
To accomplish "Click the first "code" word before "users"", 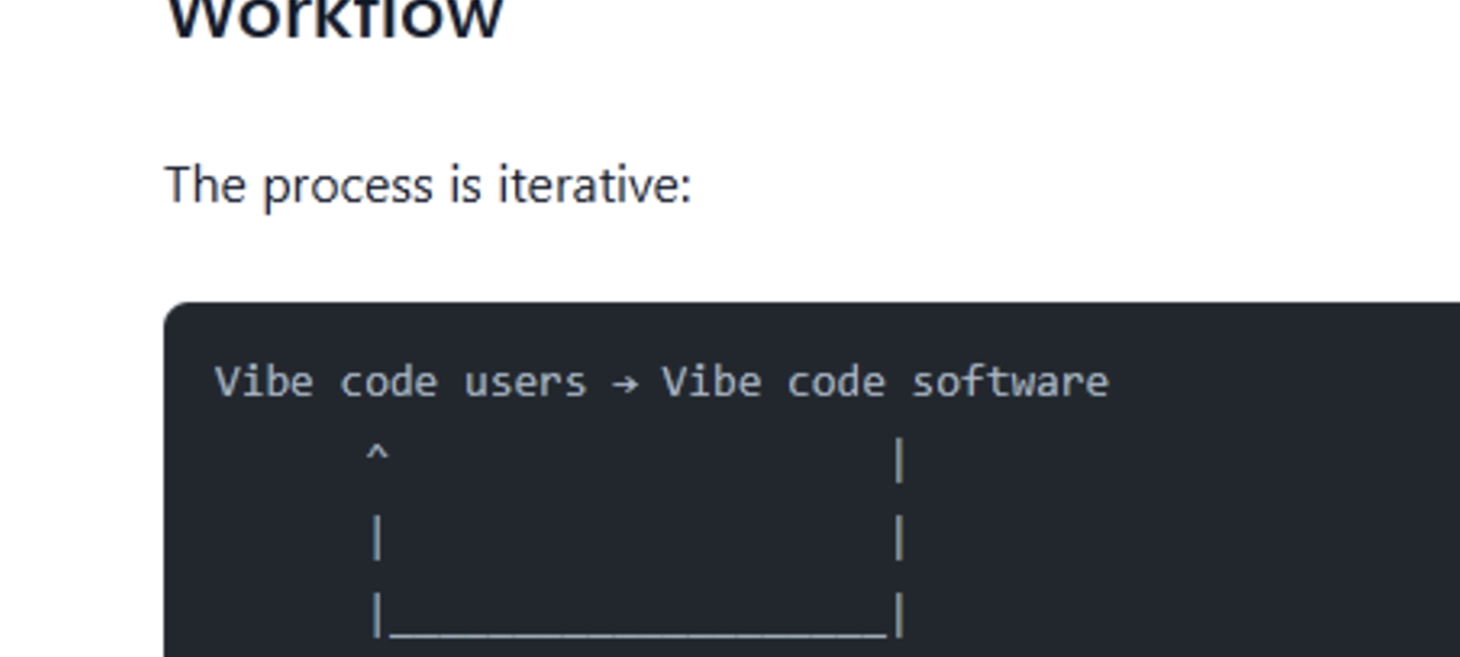I will tap(388, 382).
